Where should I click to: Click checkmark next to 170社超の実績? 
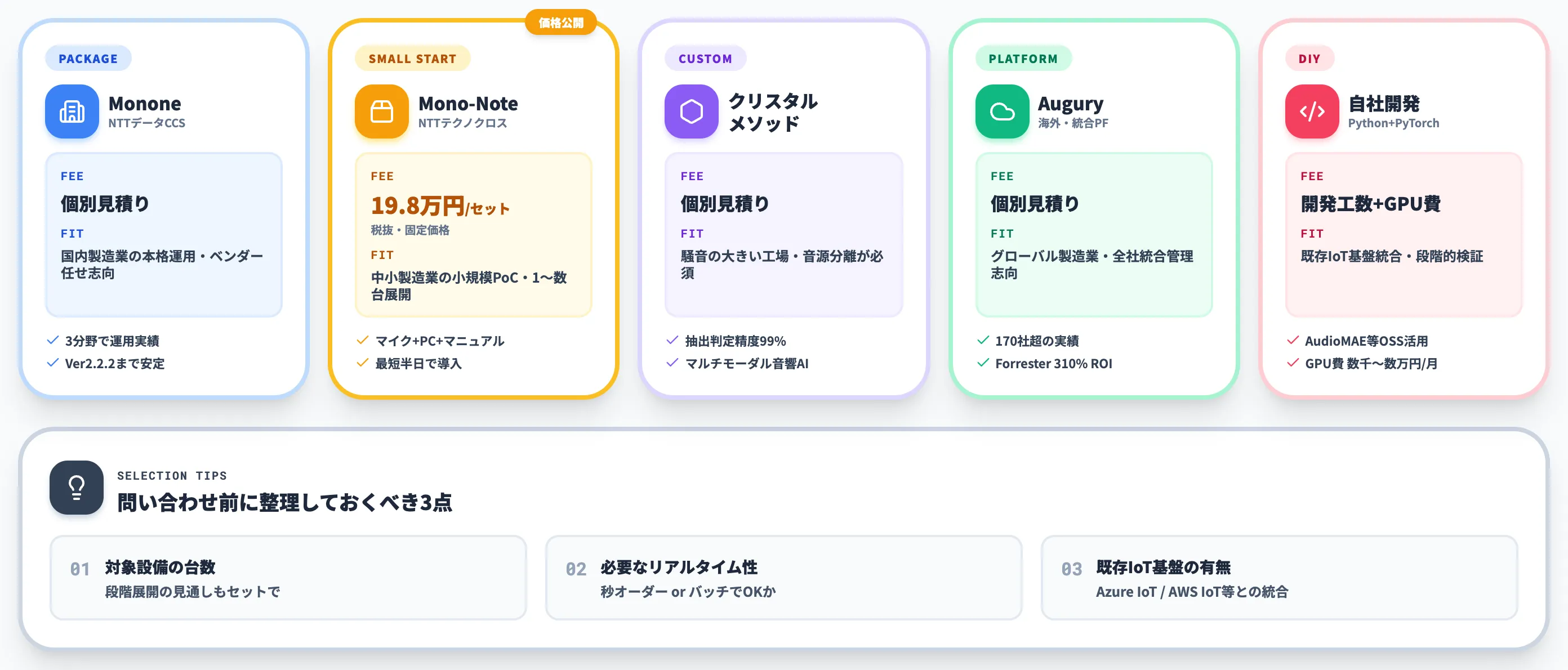[x=983, y=340]
